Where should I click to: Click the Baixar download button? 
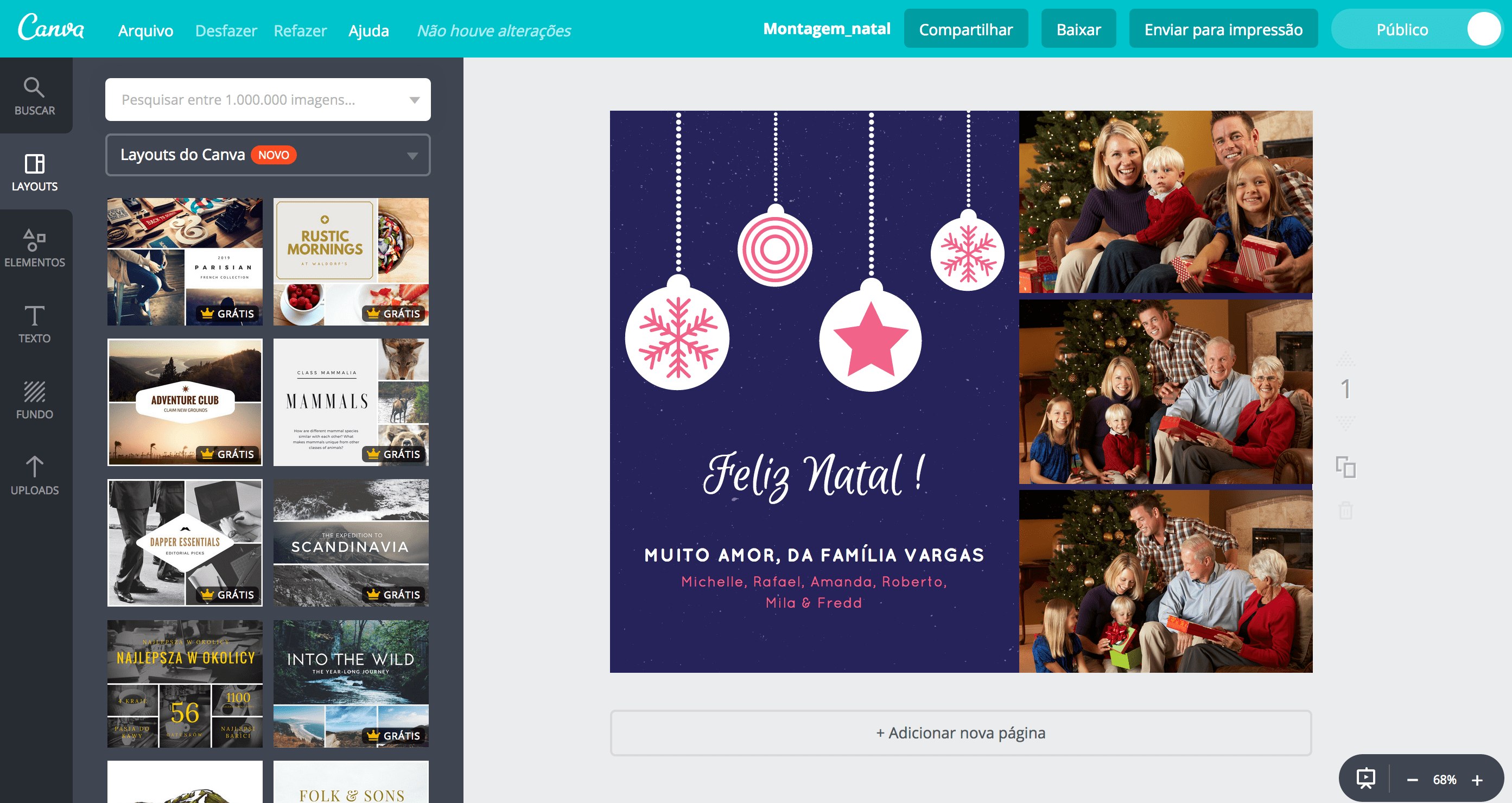pyautogui.click(x=1078, y=29)
